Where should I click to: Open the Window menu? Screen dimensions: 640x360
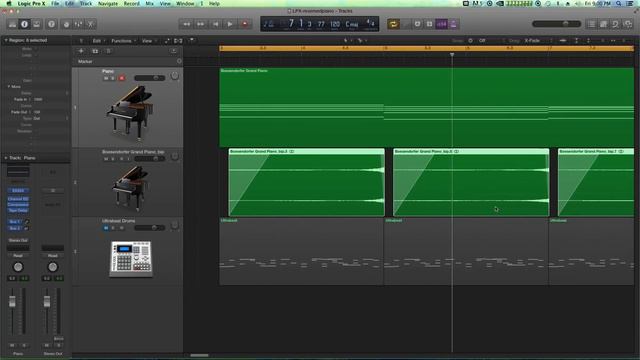tap(185, 3)
